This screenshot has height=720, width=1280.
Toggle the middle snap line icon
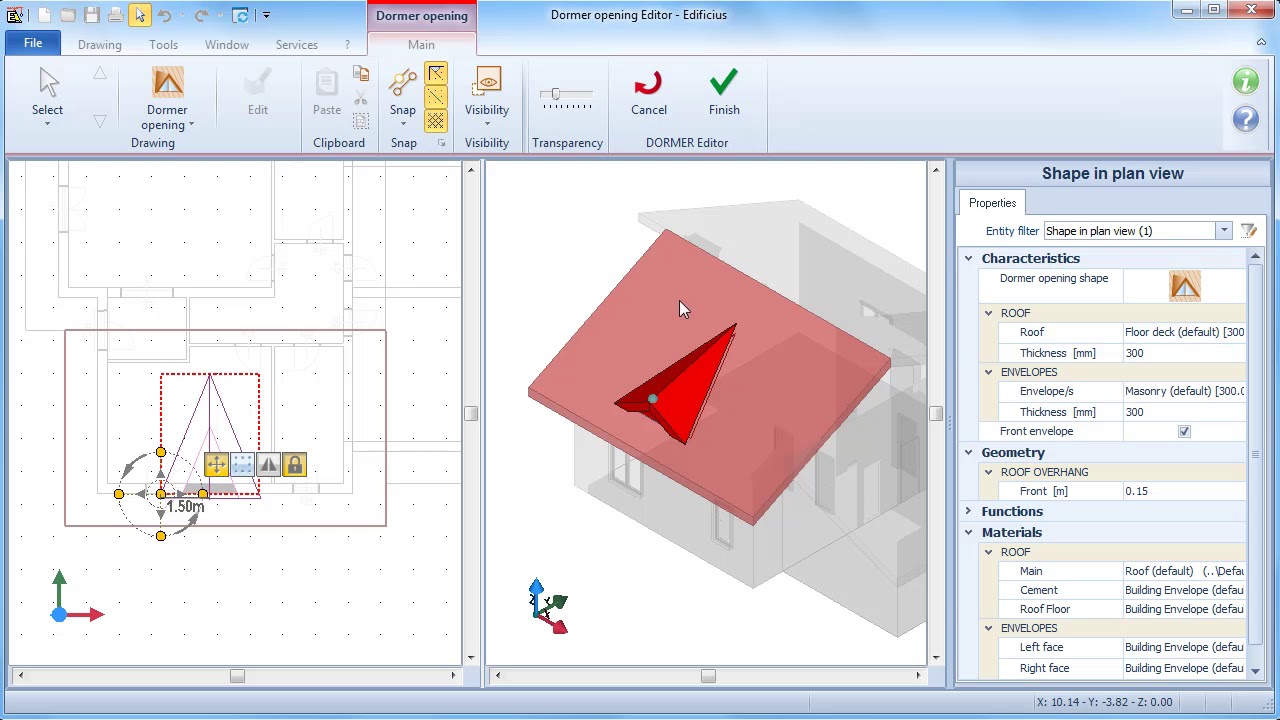436,97
